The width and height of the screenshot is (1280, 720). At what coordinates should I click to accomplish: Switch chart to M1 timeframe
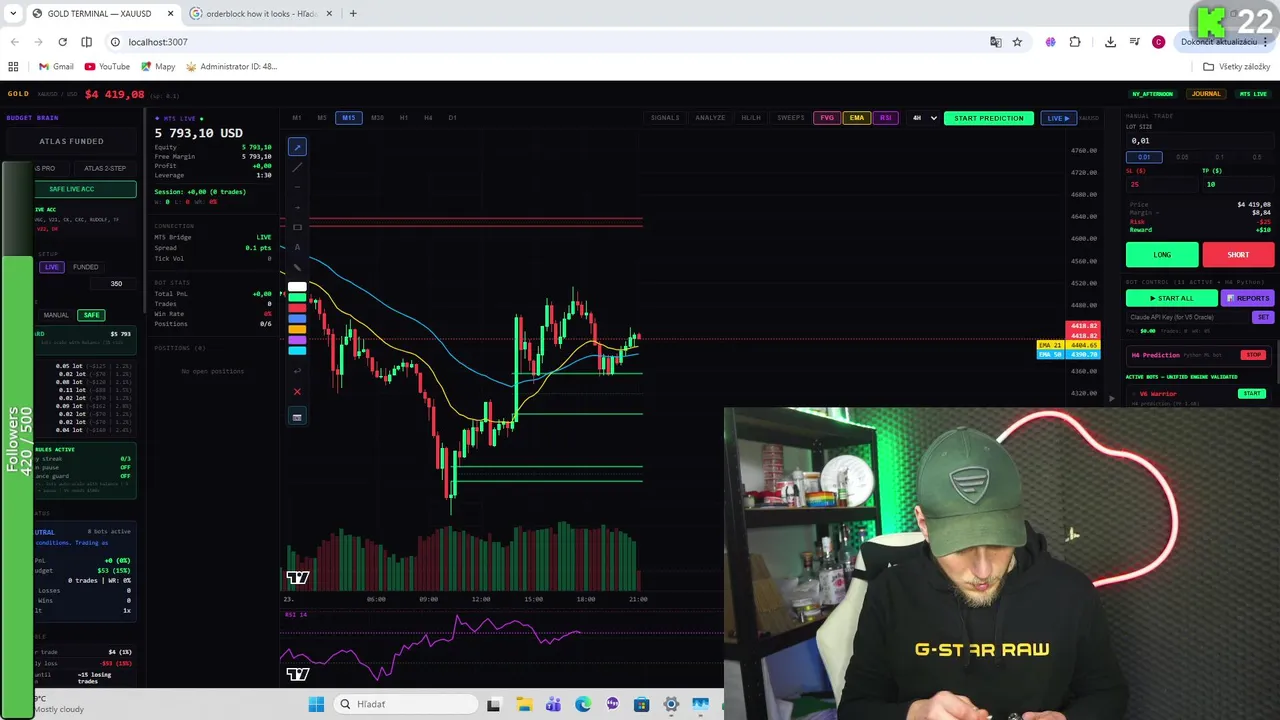[296, 118]
